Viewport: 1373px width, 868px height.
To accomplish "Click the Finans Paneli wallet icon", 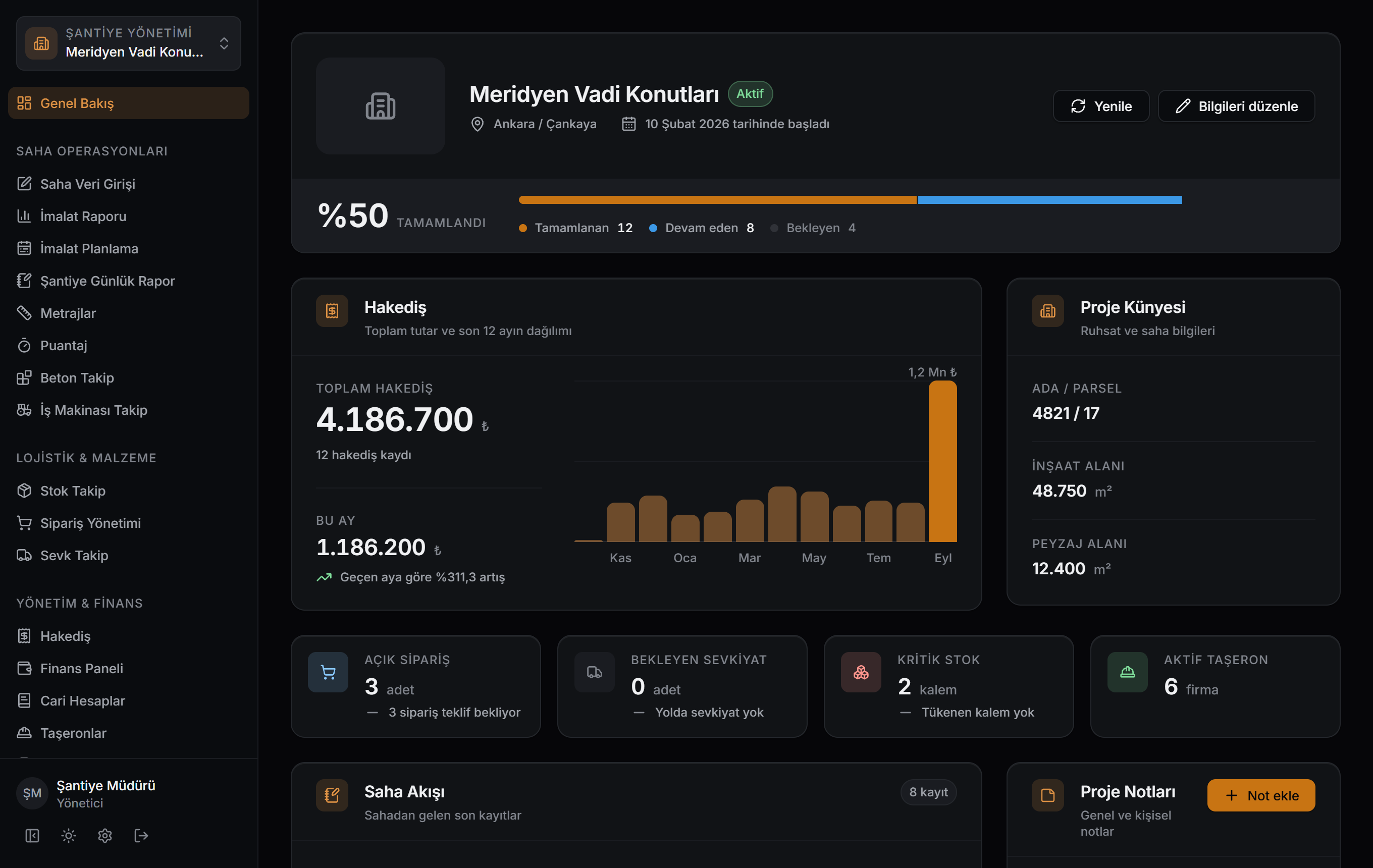I will coord(24,669).
